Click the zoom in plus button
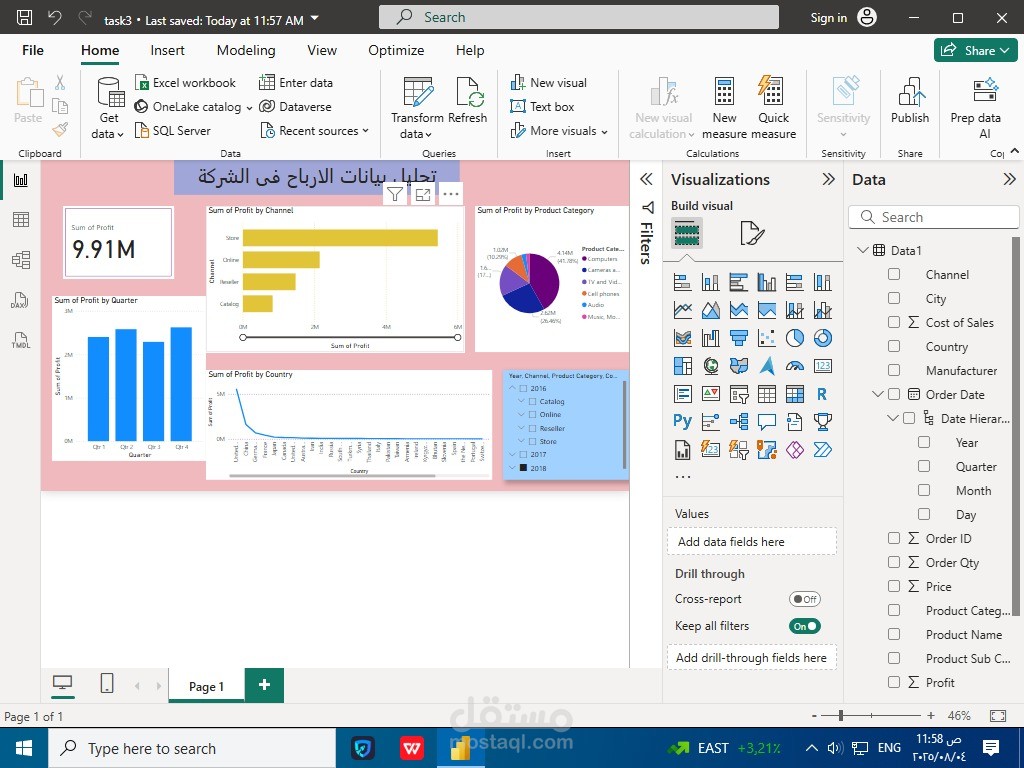Screen dimensions: 1024x768 931,716
